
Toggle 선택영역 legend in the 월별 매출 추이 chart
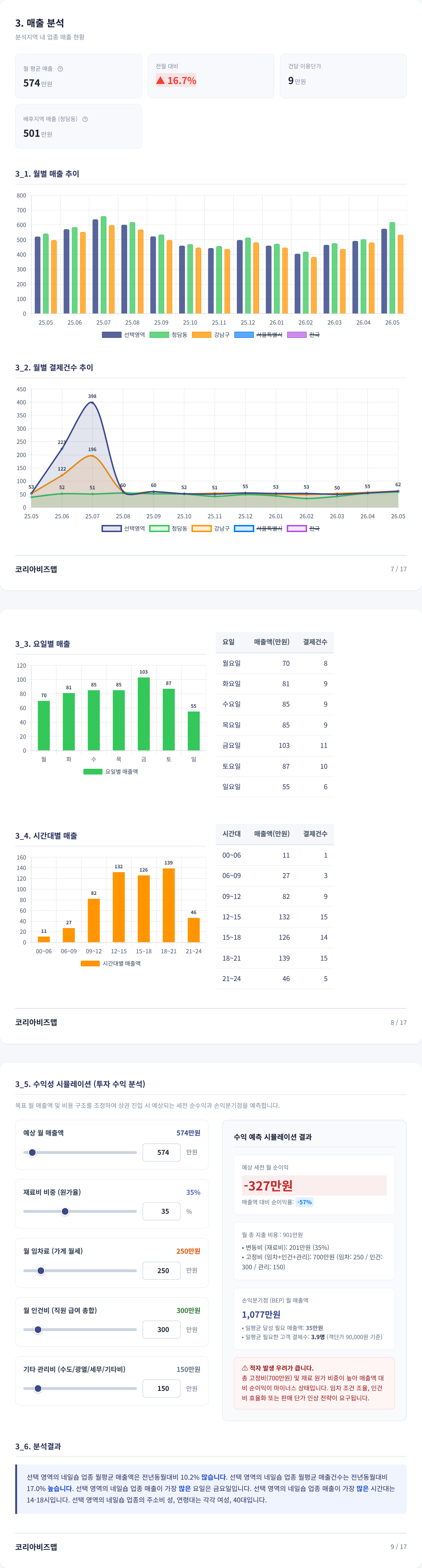124,335
